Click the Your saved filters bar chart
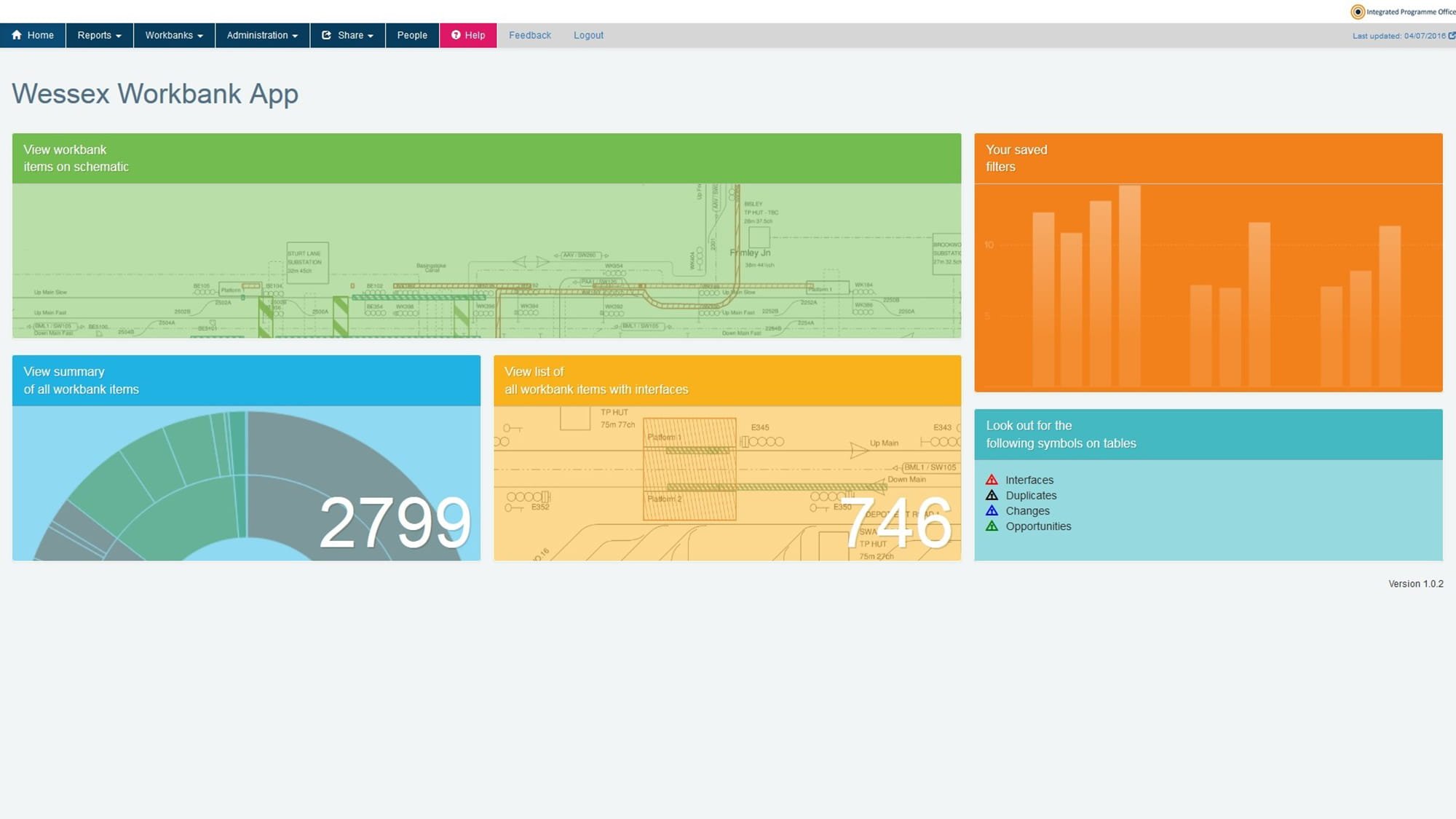This screenshot has width=1456, height=819. (1207, 291)
